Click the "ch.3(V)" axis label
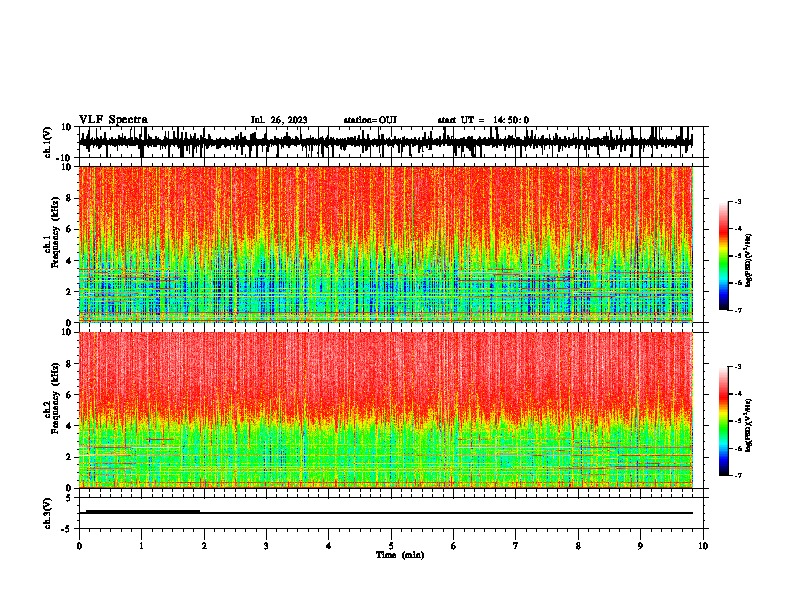This screenshot has width=792, height=612. pyautogui.click(x=48, y=513)
